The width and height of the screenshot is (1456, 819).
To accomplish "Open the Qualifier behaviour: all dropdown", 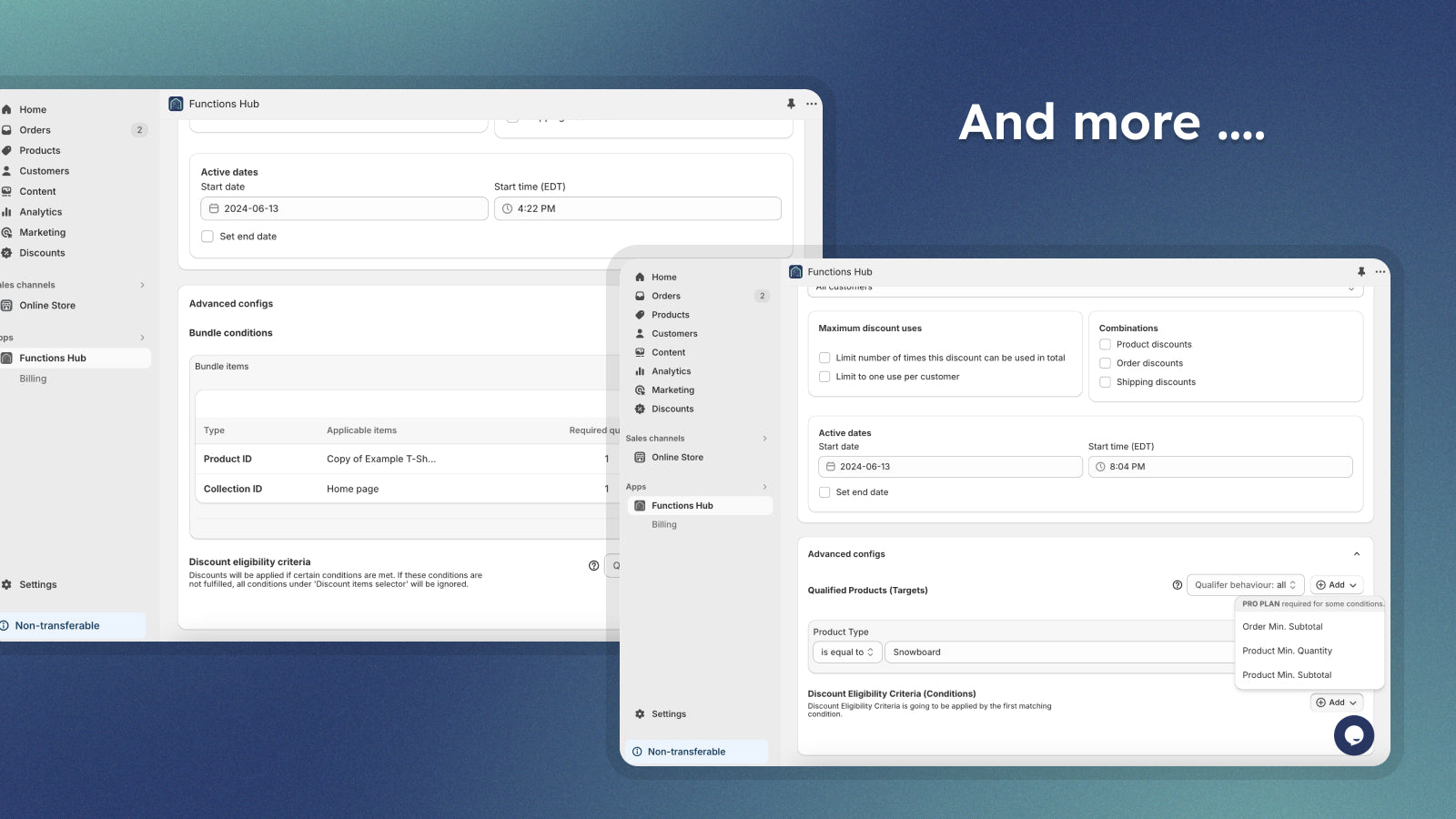I will pyautogui.click(x=1245, y=585).
